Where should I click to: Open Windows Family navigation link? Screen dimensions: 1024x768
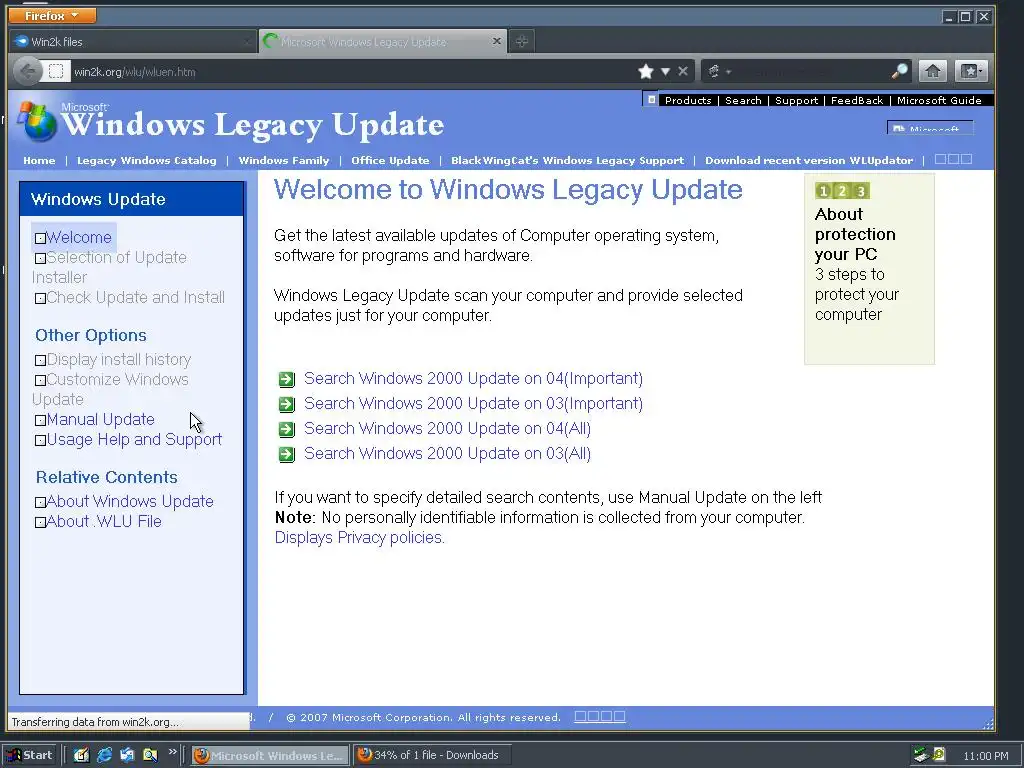pyautogui.click(x=283, y=160)
